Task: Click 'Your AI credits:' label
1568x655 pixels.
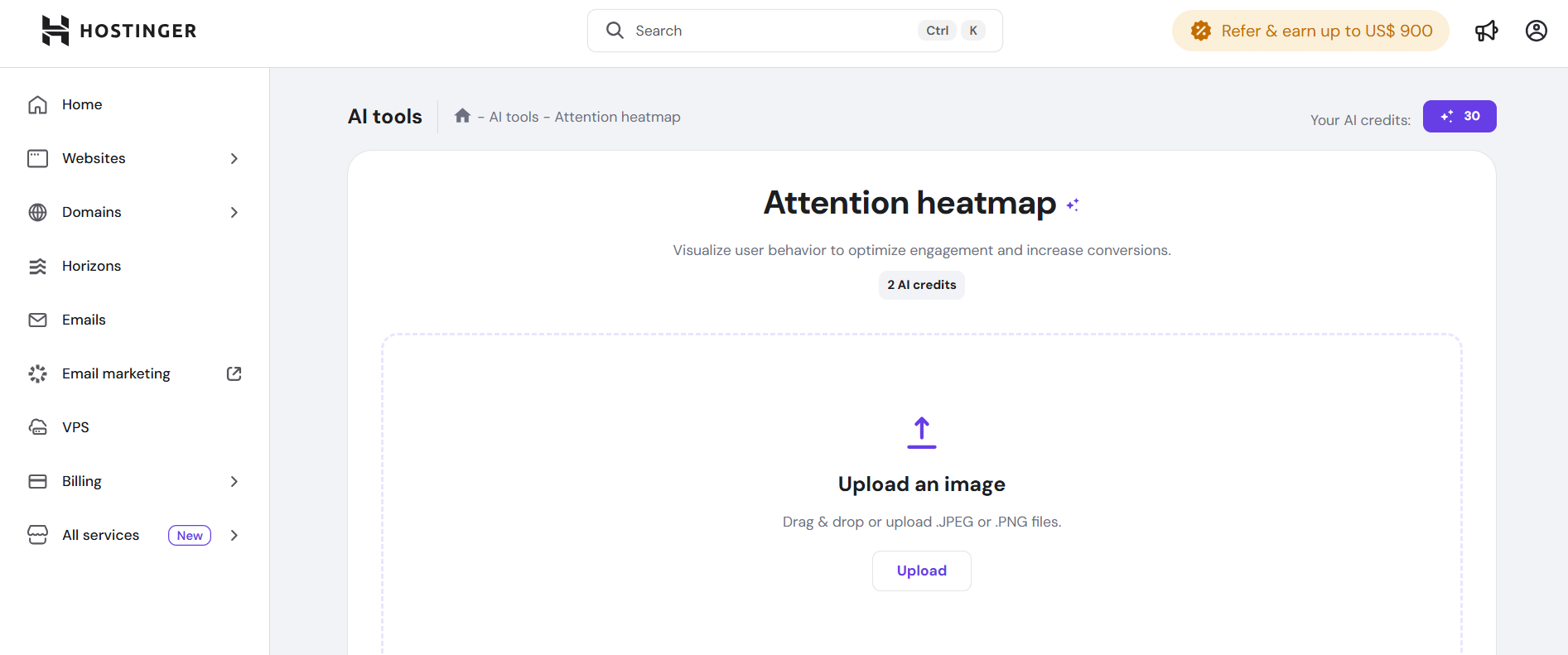Action: click(1360, 120)
